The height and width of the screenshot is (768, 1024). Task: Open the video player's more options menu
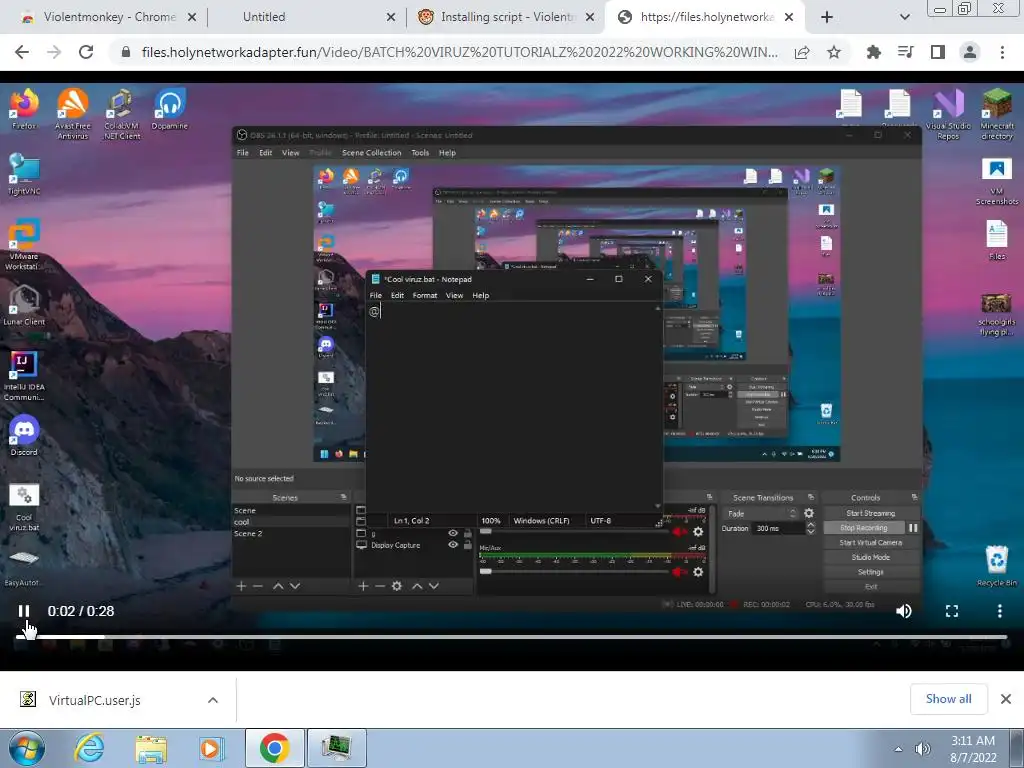[x=999, y=611]
